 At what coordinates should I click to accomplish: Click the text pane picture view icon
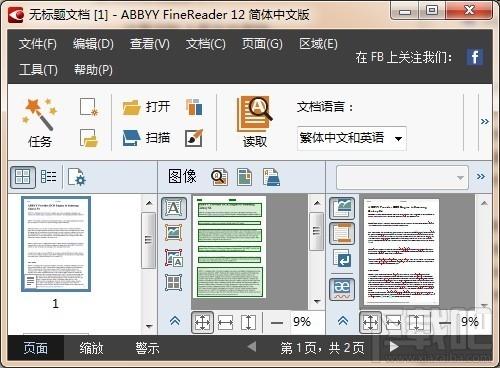pyautogui.click(x=342, y=208)
